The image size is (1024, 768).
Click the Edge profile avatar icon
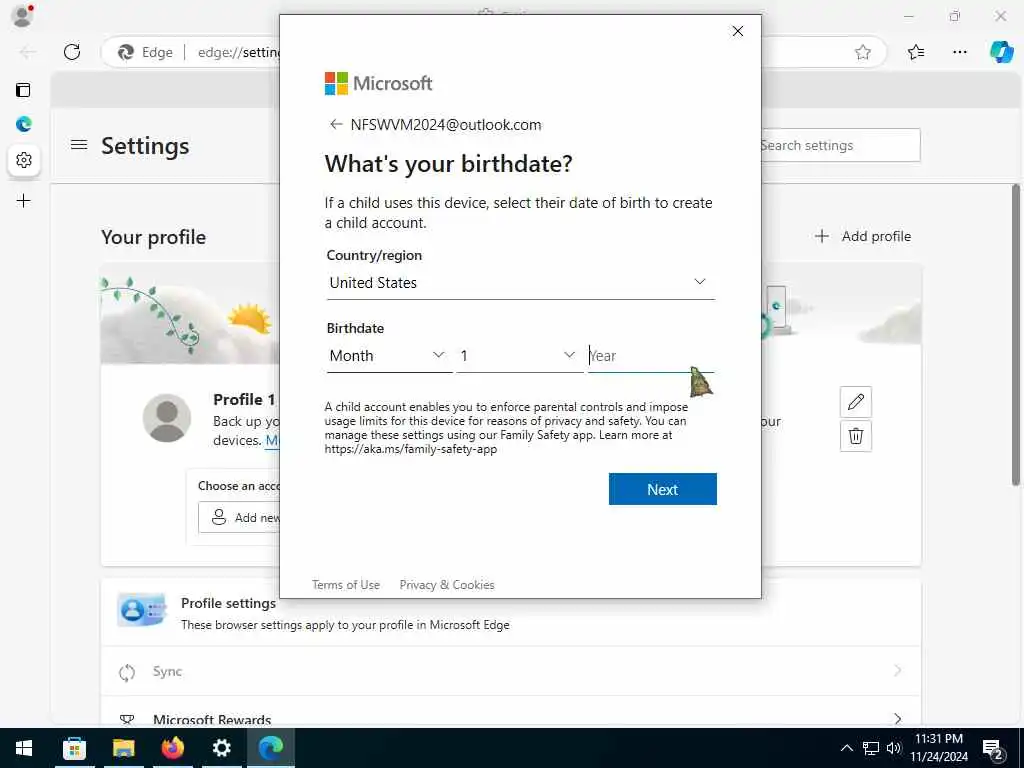point(23,15)
